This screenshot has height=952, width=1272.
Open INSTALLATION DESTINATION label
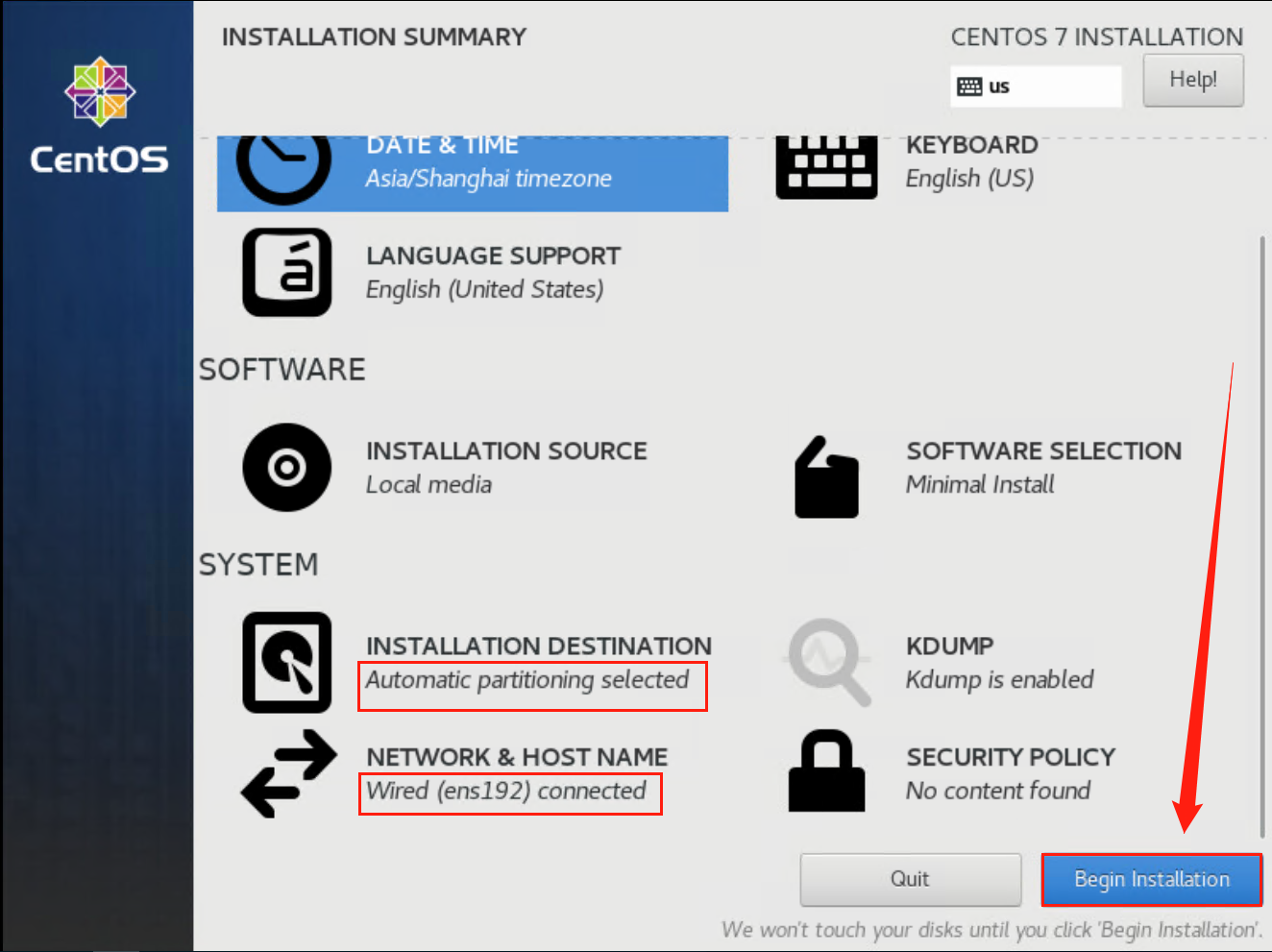coord(539,647)
